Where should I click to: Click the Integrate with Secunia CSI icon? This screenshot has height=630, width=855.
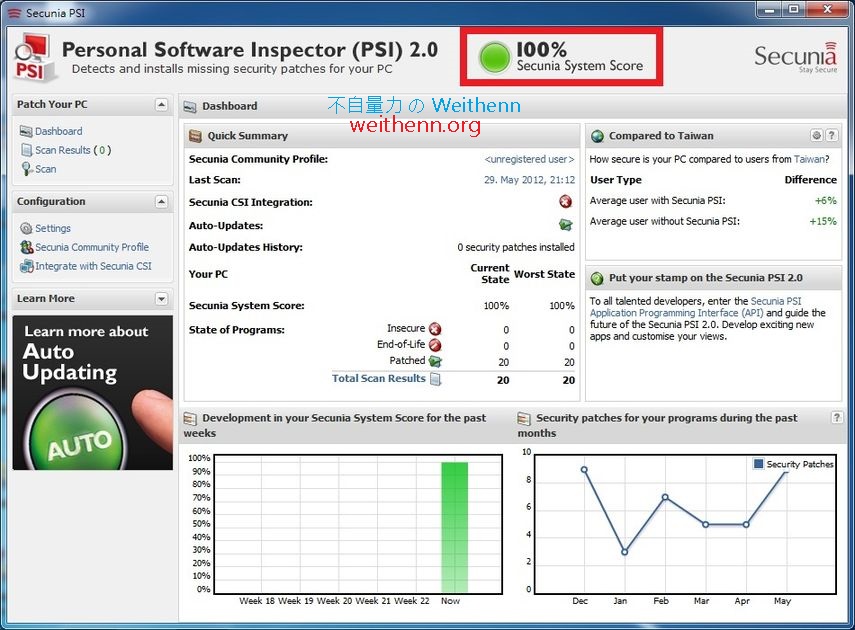point(26,266)
